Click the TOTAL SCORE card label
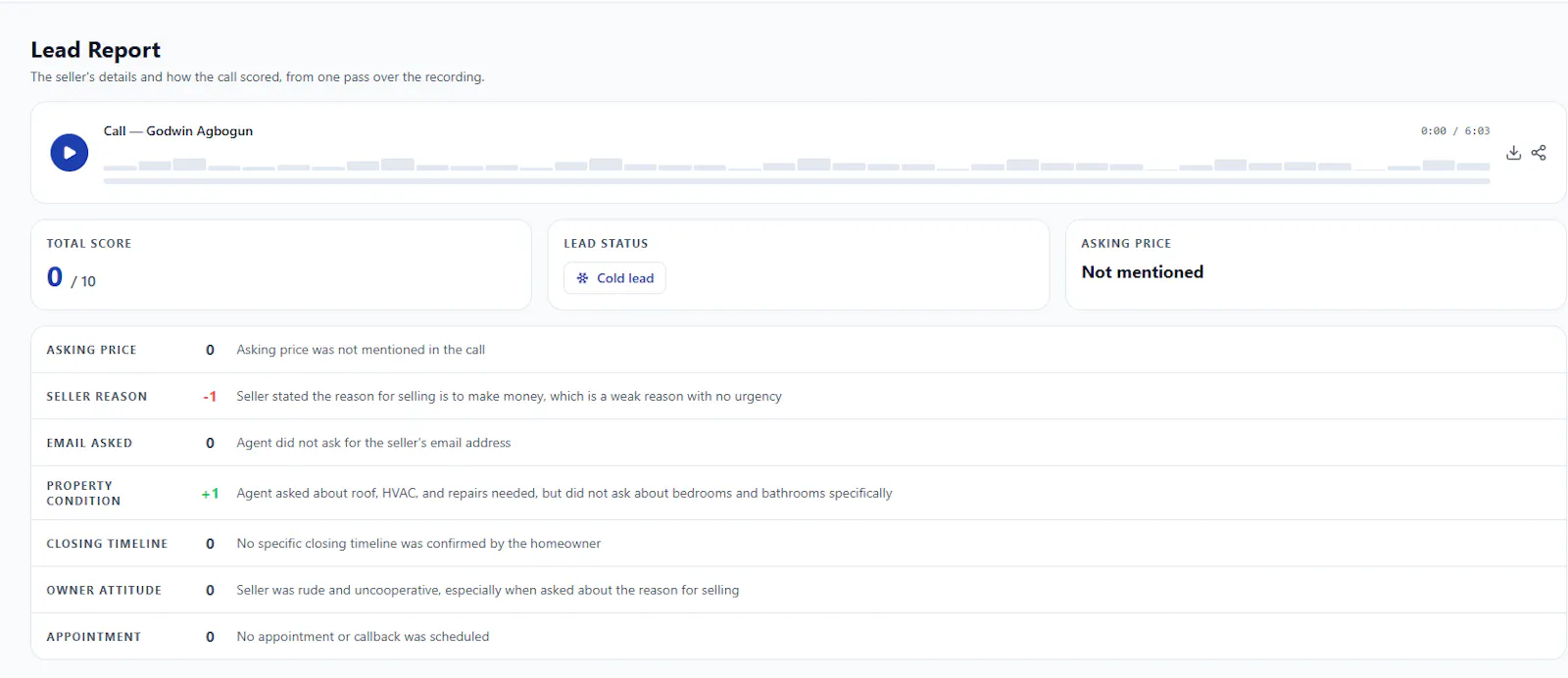 point(89,243)
